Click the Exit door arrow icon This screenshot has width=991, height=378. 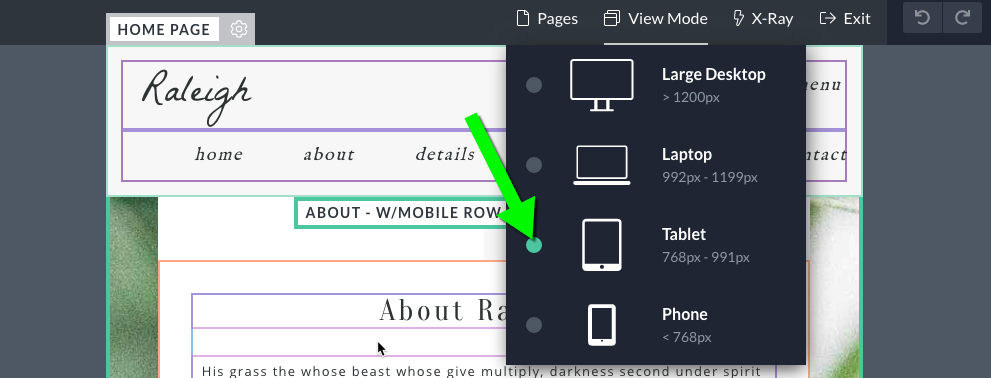click(827, 18)
